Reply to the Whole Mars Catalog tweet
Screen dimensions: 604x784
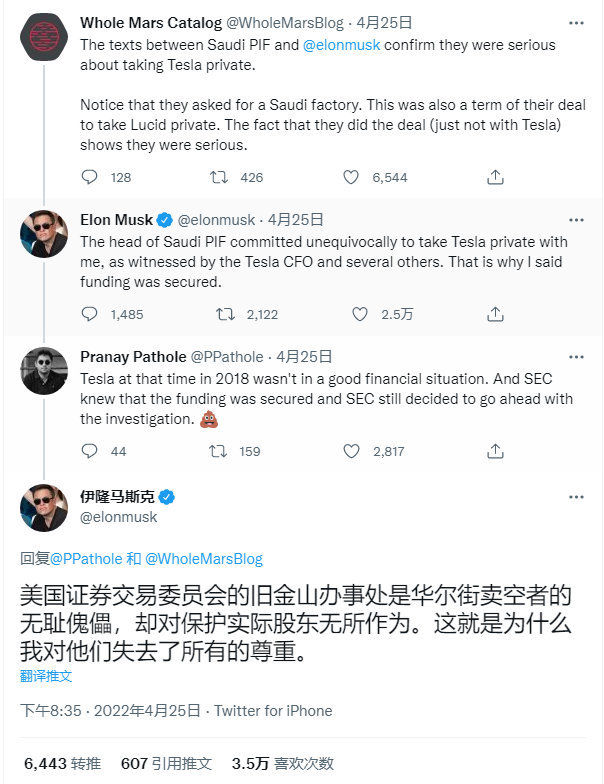(90, 177)
